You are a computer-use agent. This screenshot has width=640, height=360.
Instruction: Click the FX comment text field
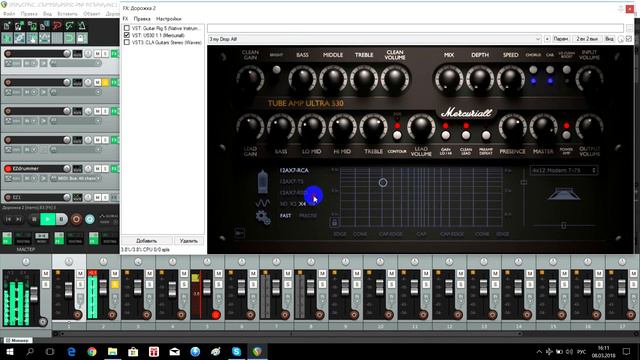pyautogui.click(x=415, y=28)
